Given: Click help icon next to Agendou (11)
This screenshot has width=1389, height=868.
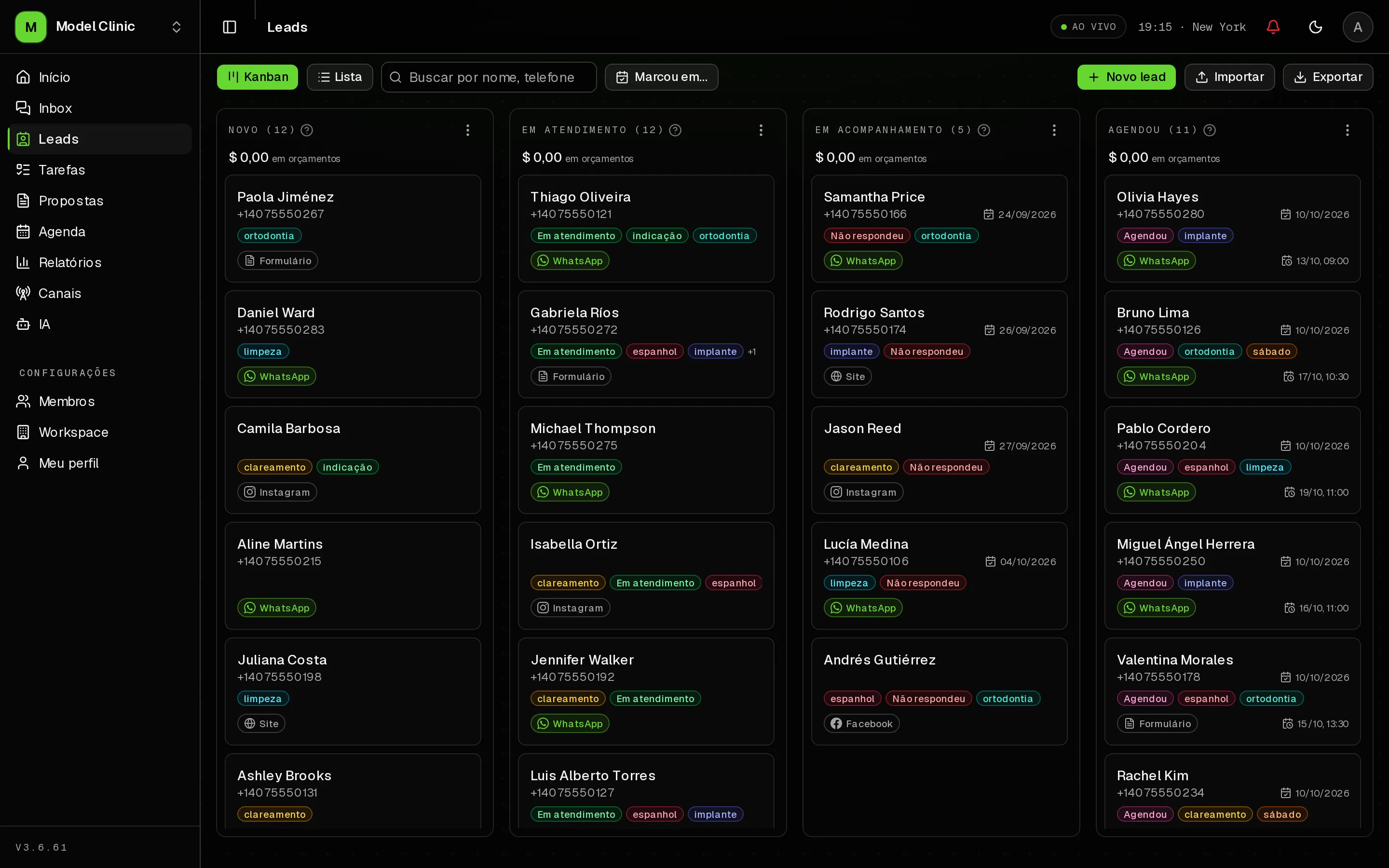Looking at the screenshot, I should point(1210,130).
